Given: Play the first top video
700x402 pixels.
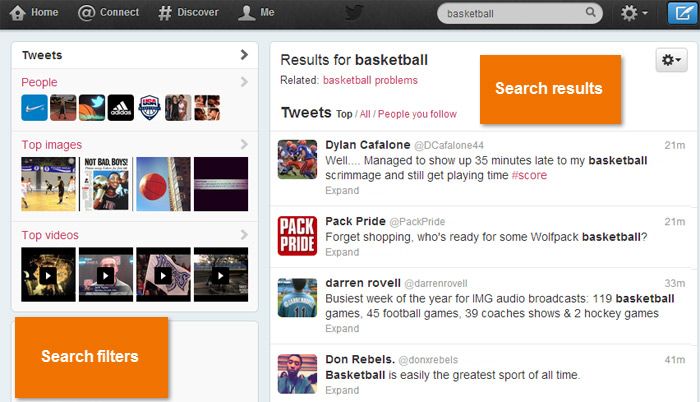Looking at the screenshot, I should (48, 275).
